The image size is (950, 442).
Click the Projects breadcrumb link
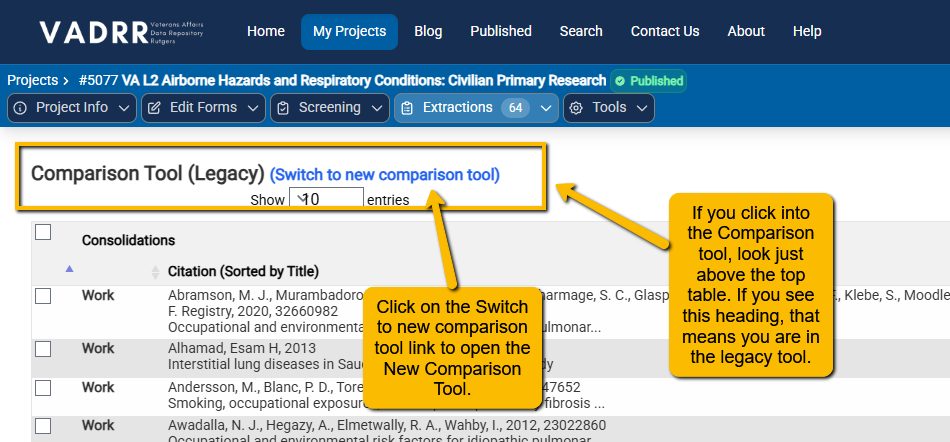coord(33,81)
